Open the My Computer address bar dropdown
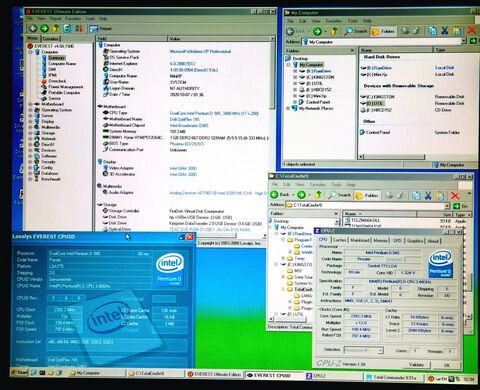The image size is (480, 390). point(463,41)
